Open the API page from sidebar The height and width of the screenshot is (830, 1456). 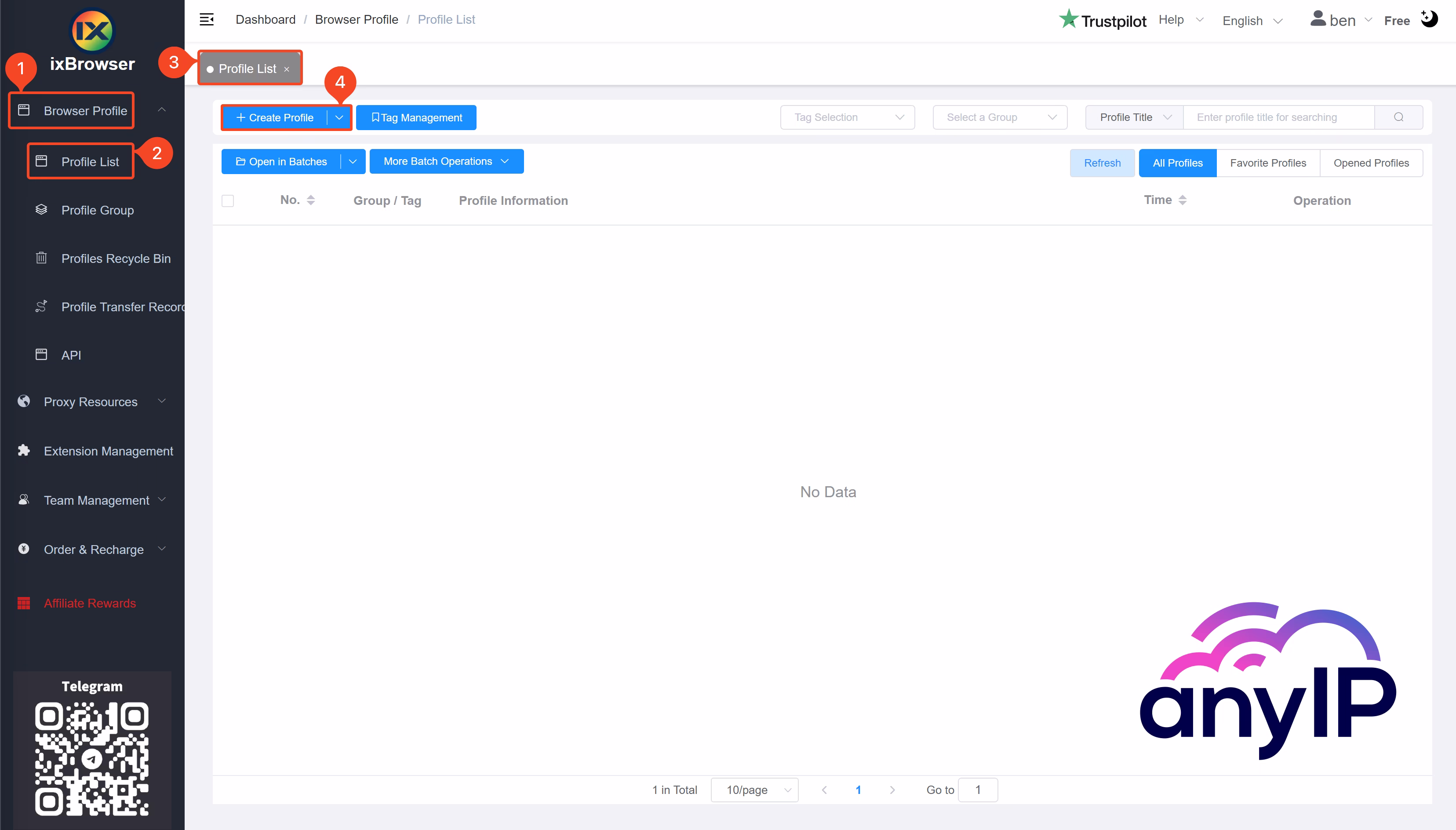(72, 355)
